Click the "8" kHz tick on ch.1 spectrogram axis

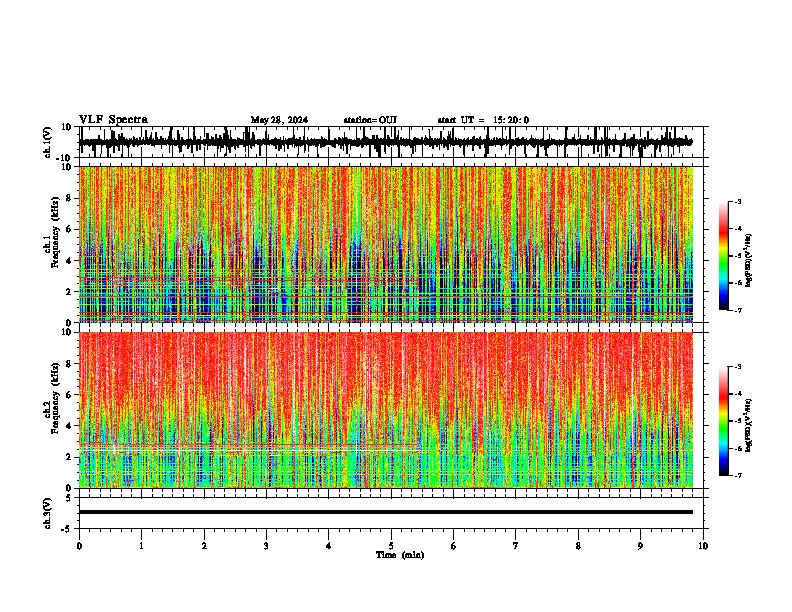coord(70,198)
